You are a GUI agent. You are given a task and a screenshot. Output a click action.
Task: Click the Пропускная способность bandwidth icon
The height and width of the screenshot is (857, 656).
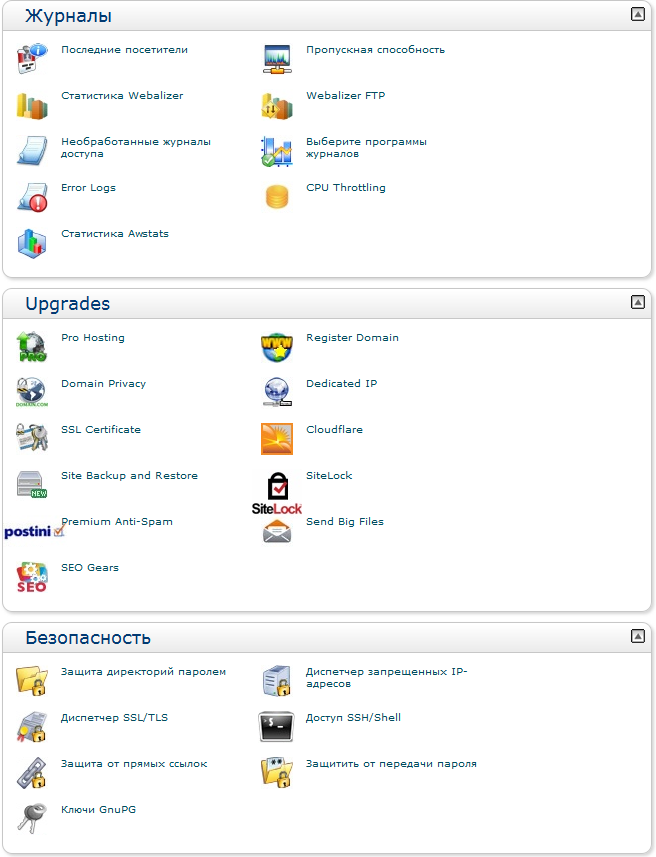click(x=277, y=58)
